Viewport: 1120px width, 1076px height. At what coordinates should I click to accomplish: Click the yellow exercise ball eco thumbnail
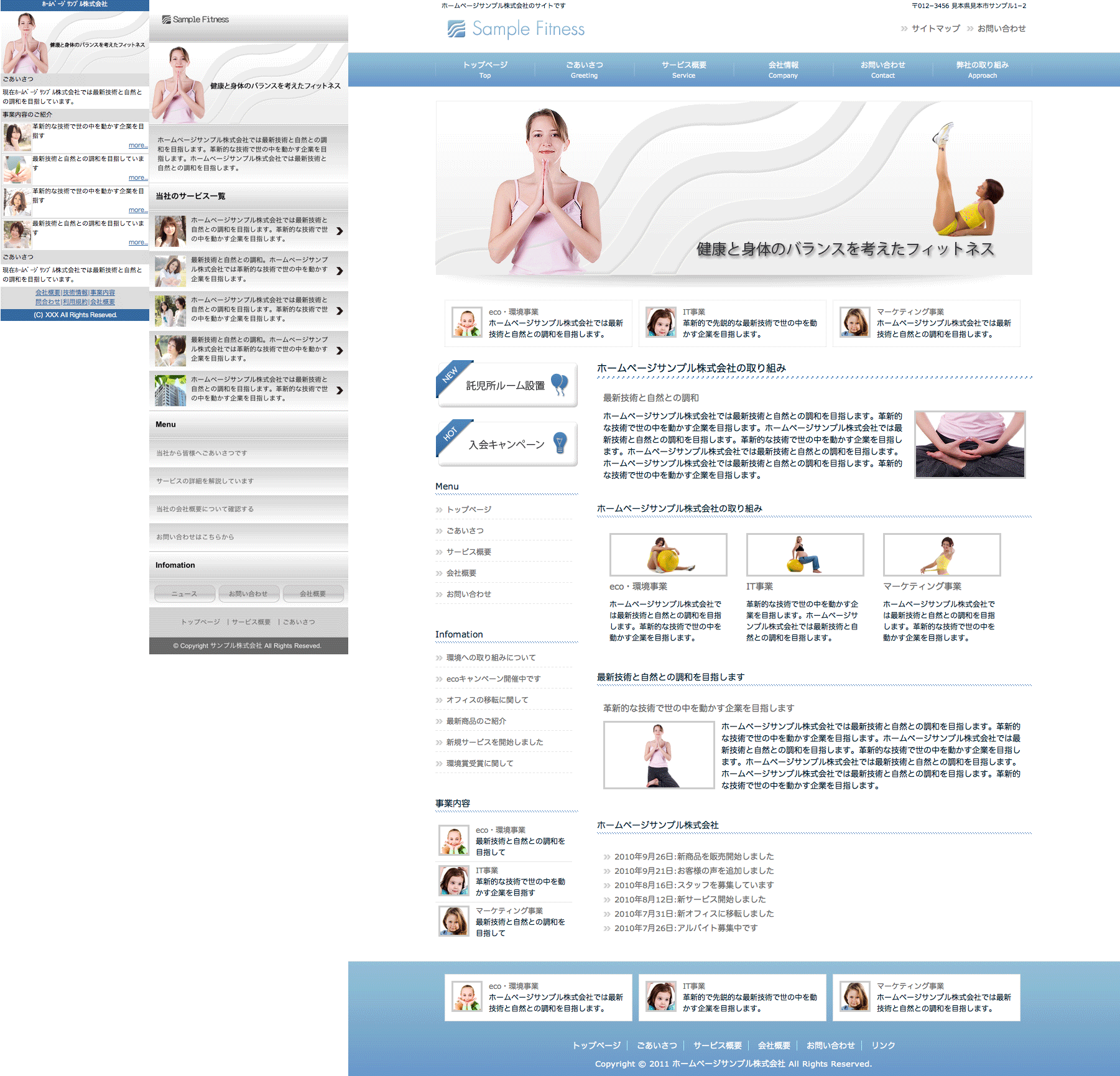[x=668, y=554]
